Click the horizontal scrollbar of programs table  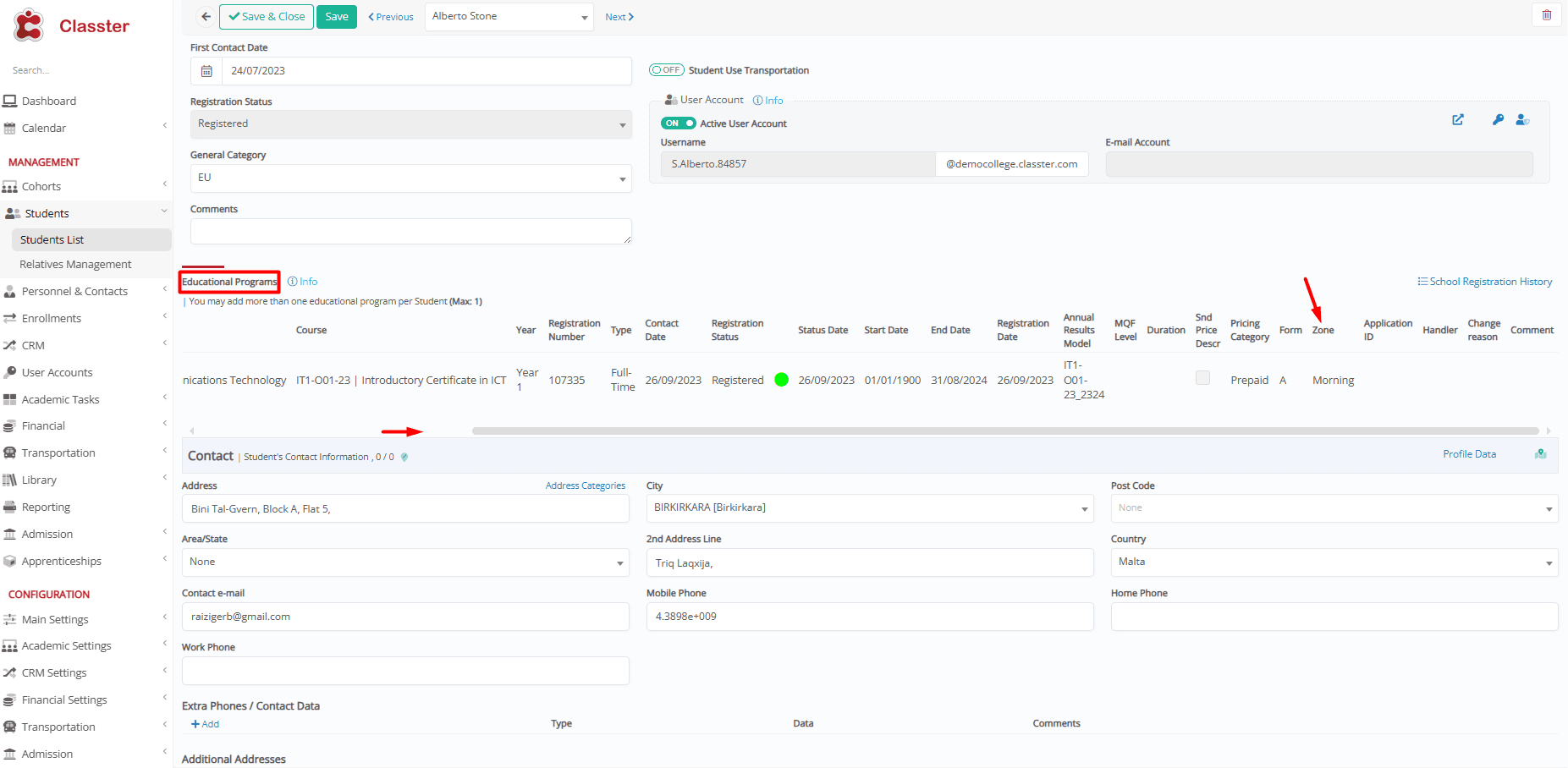click(1005, 431)
